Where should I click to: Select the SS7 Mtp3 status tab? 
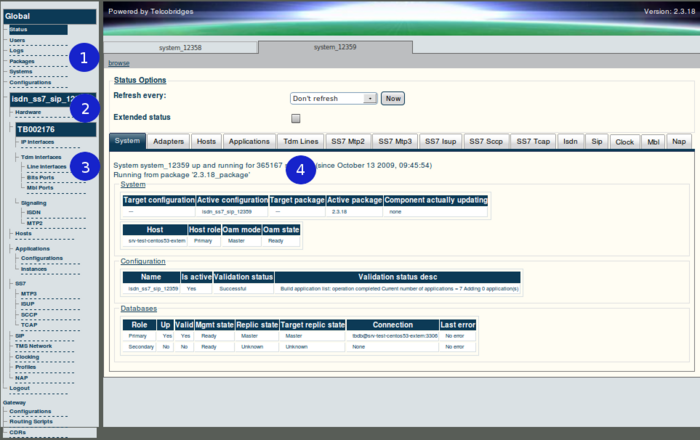[395, 141]
